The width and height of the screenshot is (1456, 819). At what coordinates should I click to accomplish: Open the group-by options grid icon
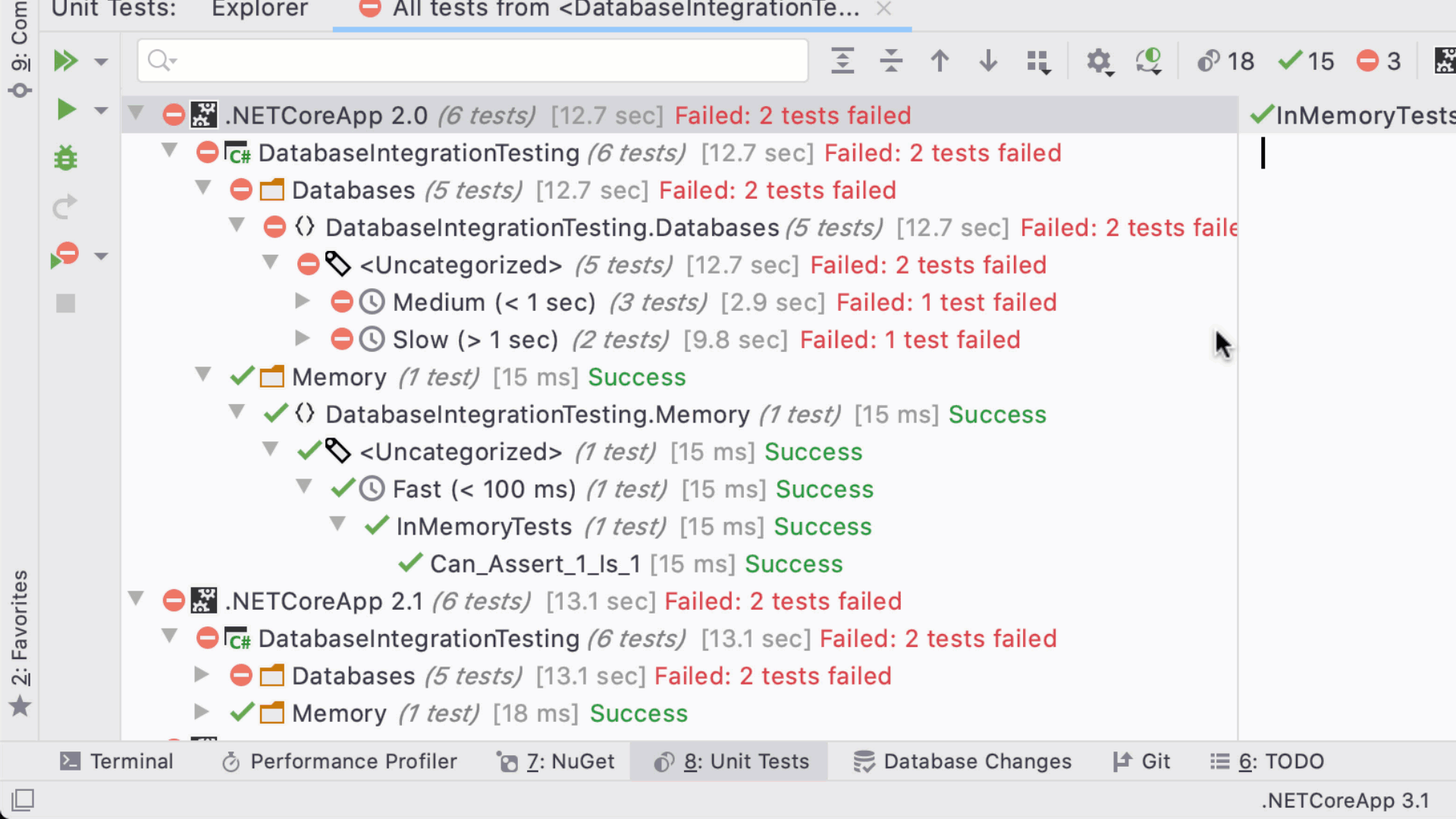(x=1038, y=61)
